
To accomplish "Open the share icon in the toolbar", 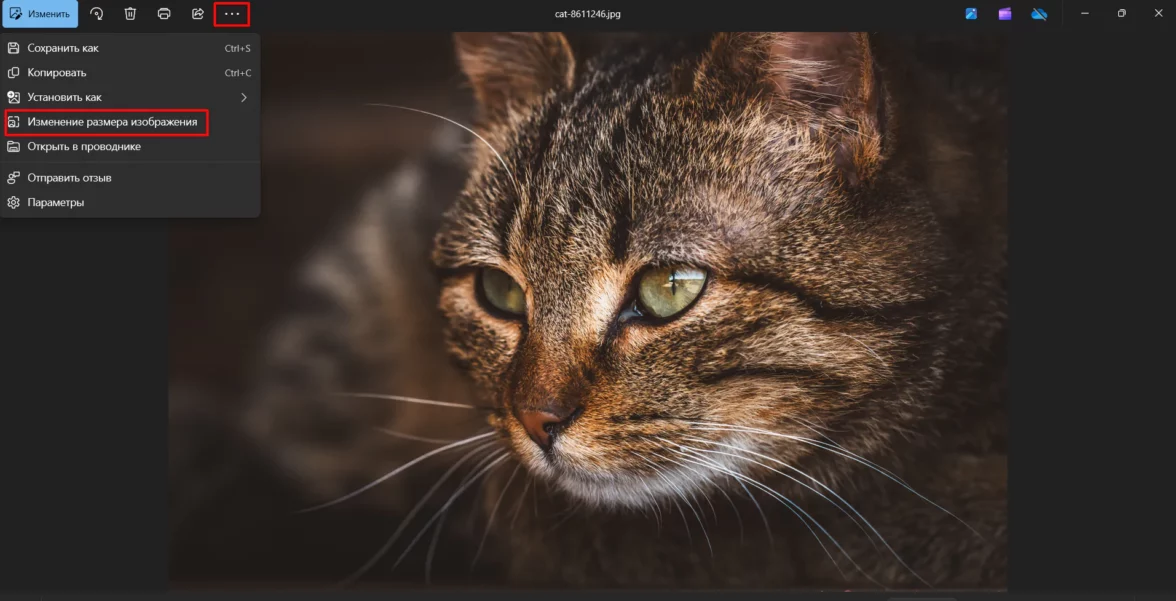I will 198,14.
